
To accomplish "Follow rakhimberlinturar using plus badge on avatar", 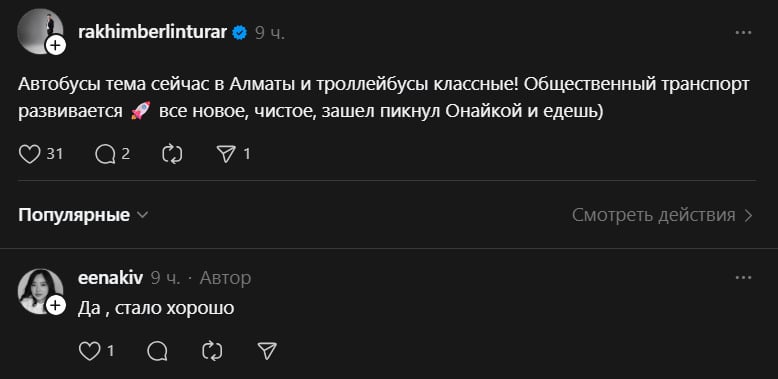I will (x=56, y=46).
